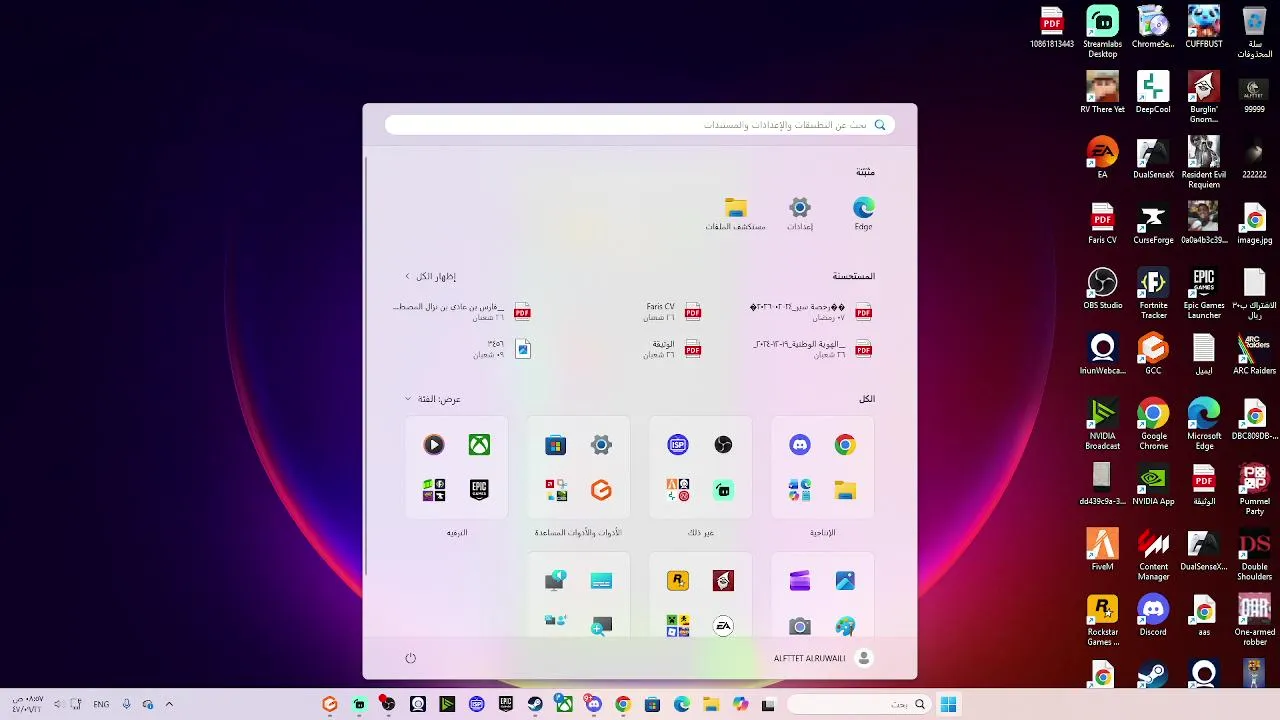
Task: Launch Discord from the الإنتاجية category group
Action: coord(799,445)
